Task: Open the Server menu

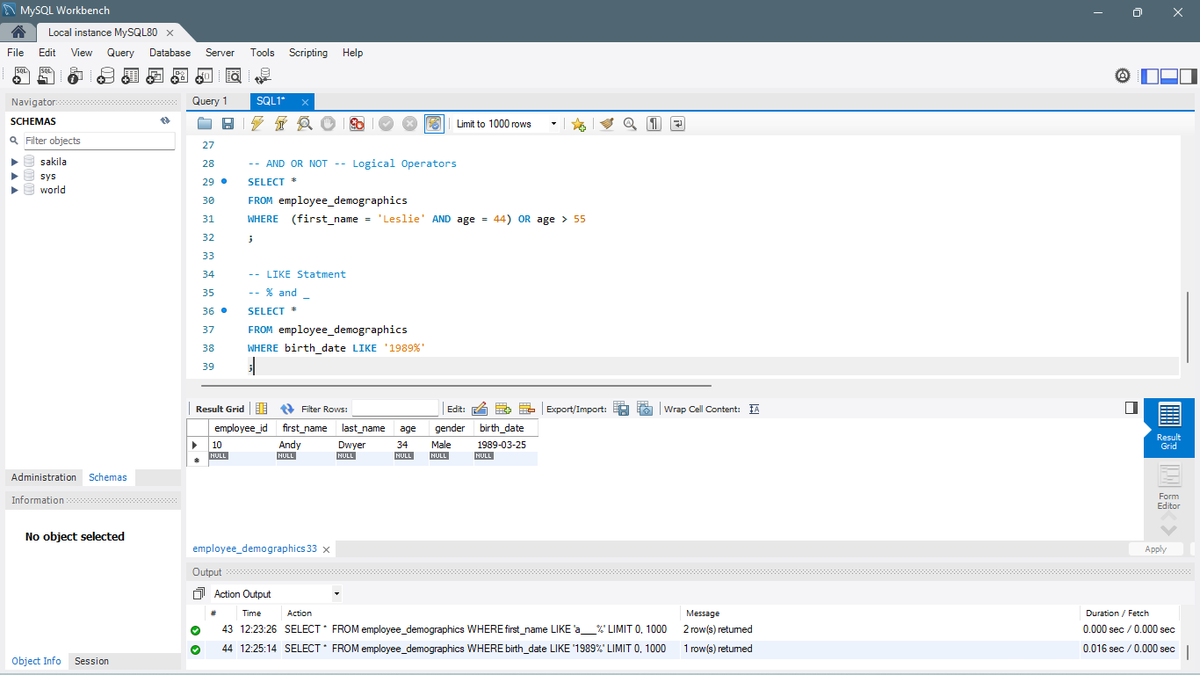Action: [x=220, y=52]
